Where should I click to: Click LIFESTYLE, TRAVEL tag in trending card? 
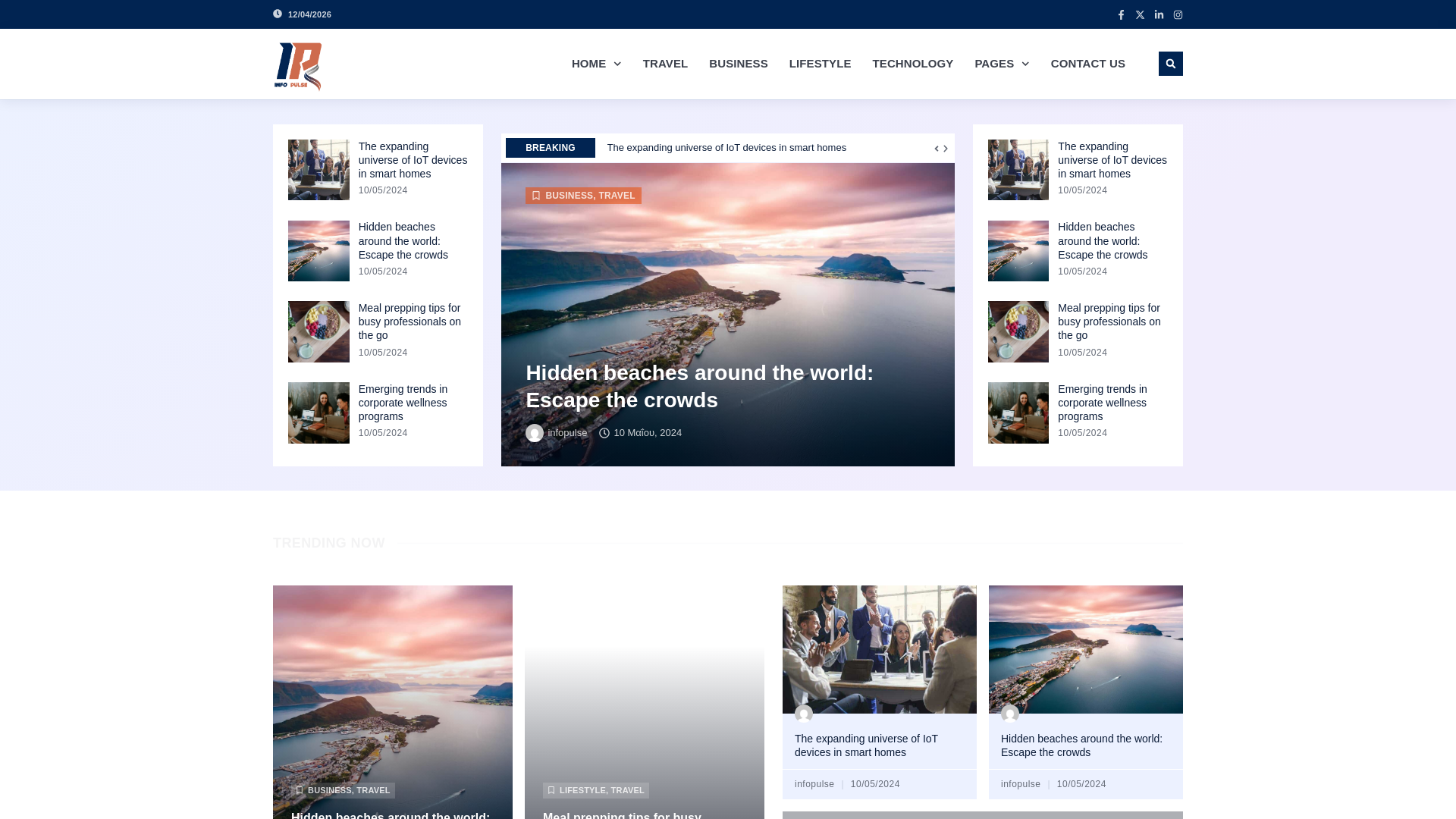tap(596, 790)
